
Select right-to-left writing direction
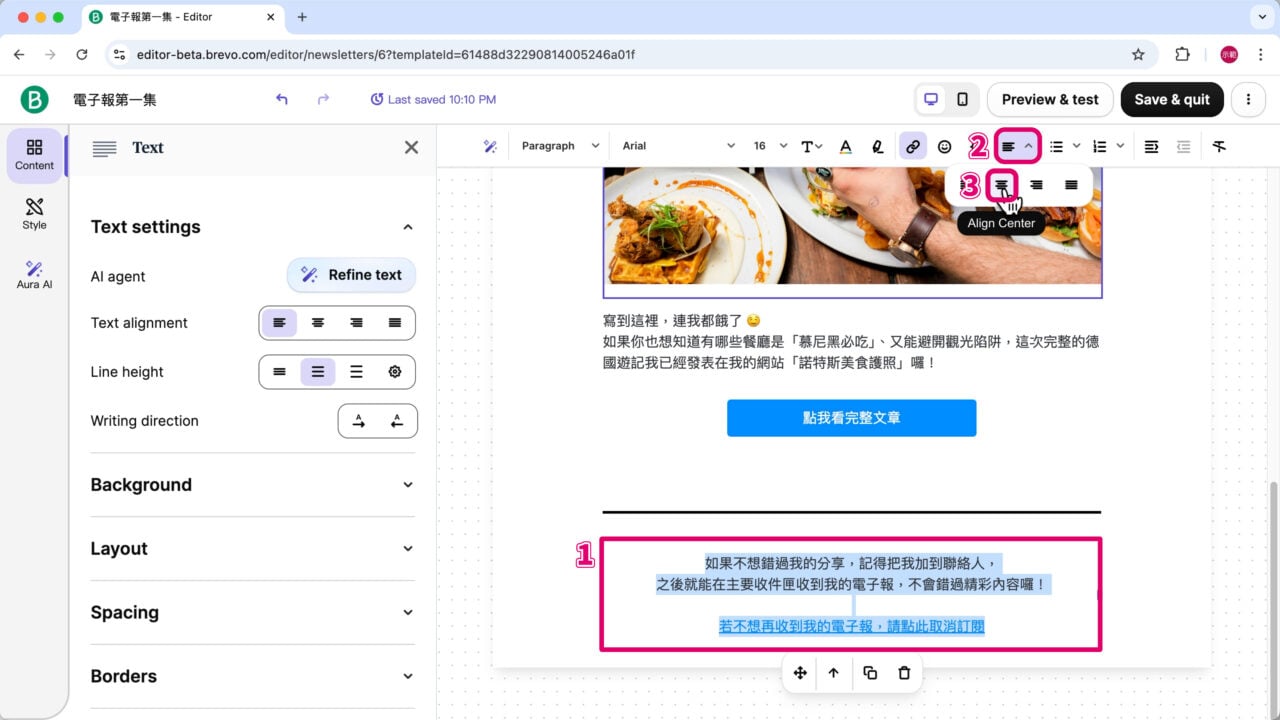coord(396,420)
